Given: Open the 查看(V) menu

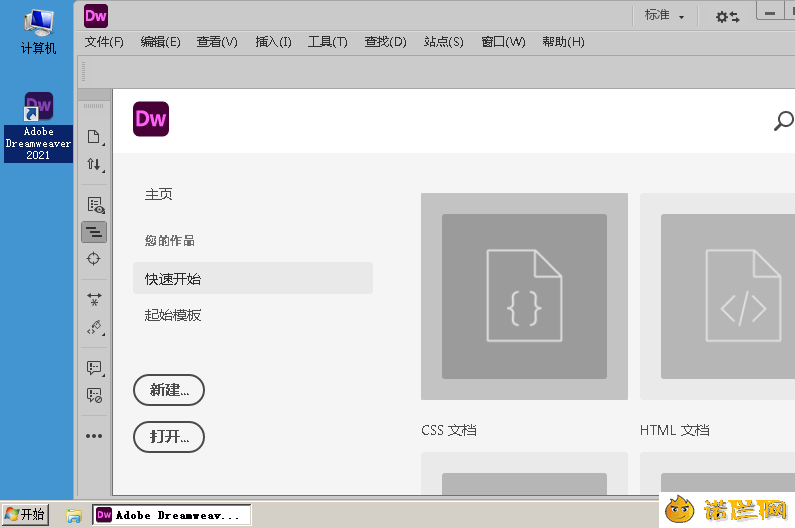Looking at the screenshot, I should point(217,42).
